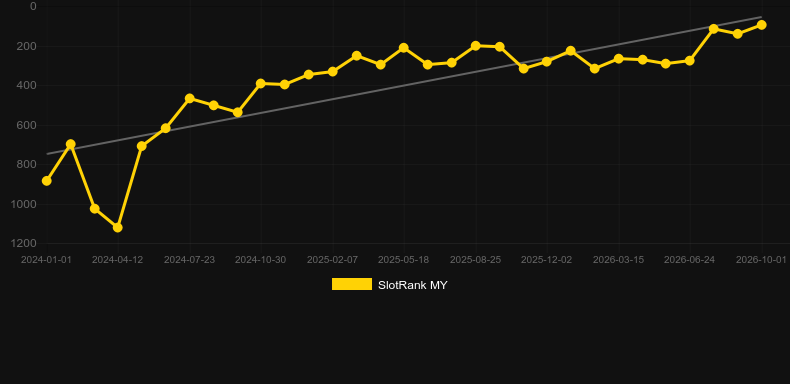Select the lowest data point above 2024-04-12
Viewport: 790px width, 384px height.
pyautogui.click(x=117, y=227)
